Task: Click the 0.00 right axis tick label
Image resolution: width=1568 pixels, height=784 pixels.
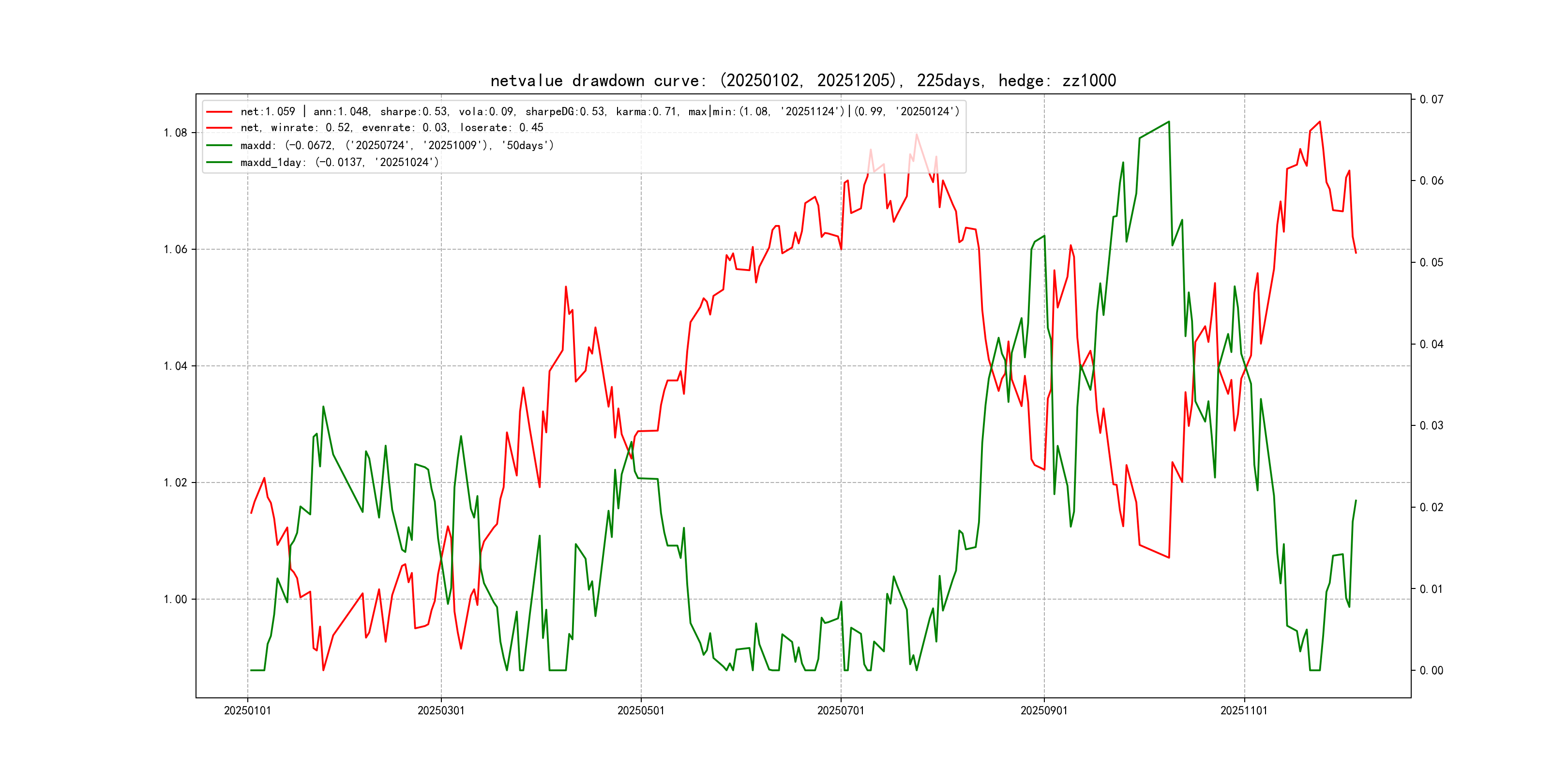Action: point(1431,671)
